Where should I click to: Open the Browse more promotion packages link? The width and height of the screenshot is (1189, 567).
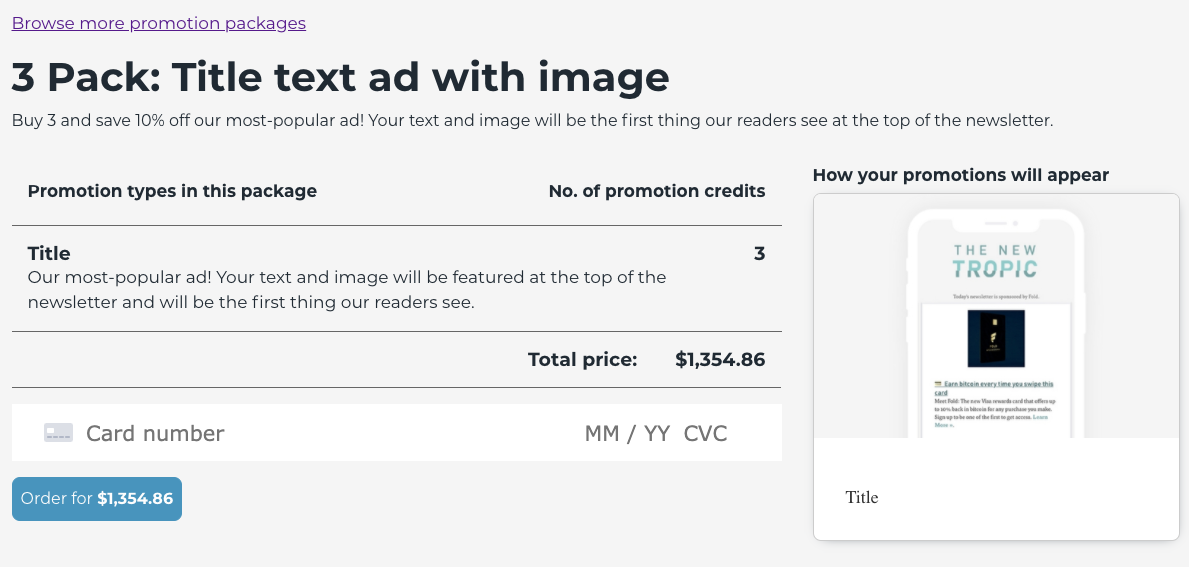(x=158, y=23)
